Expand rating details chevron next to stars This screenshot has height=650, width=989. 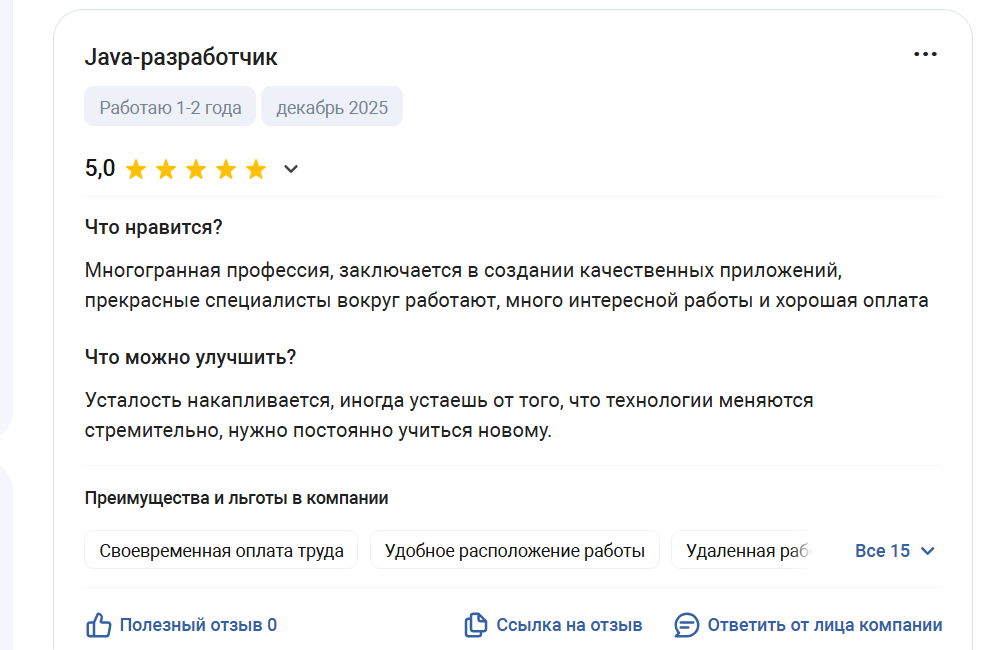coord(291,169)
